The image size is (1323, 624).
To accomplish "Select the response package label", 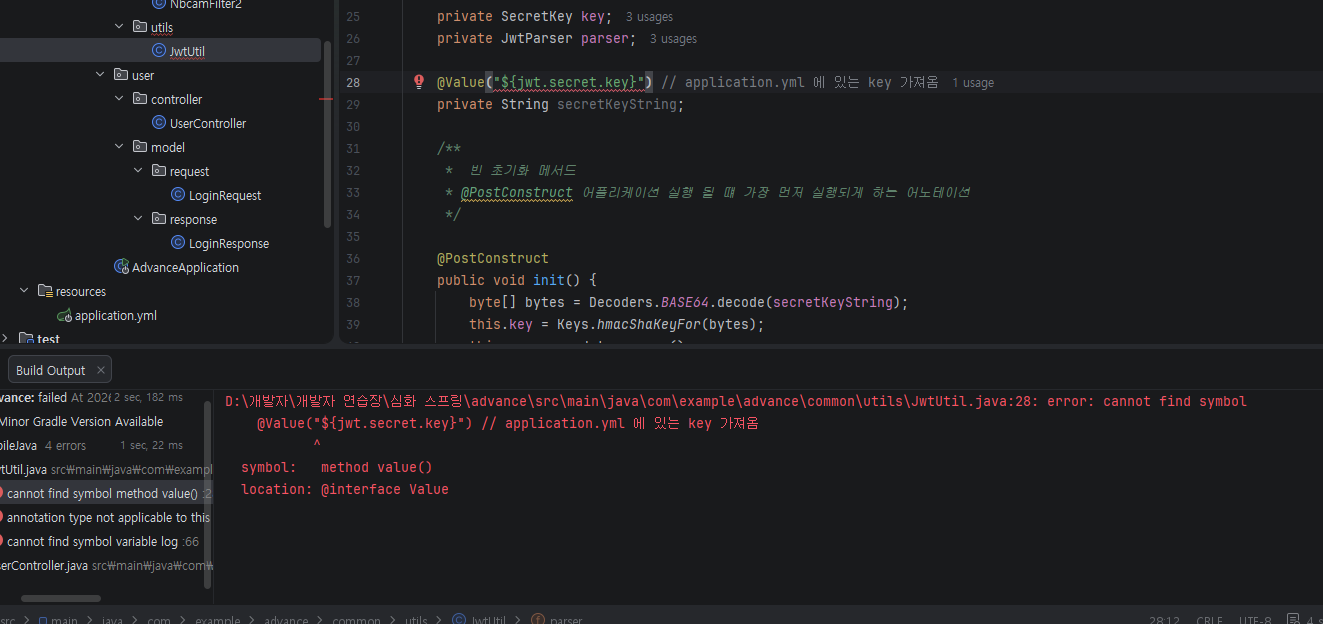I will [x=193, y=219].
